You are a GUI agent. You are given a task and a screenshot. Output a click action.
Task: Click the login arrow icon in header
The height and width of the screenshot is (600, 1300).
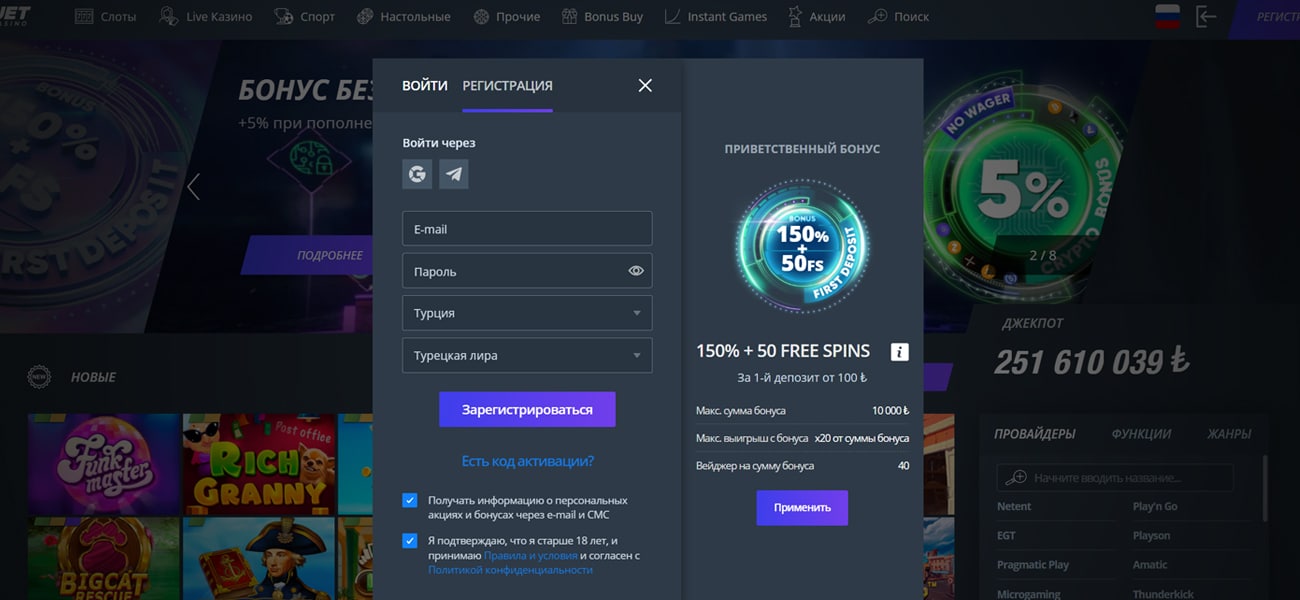click(x=1207, y=17)
